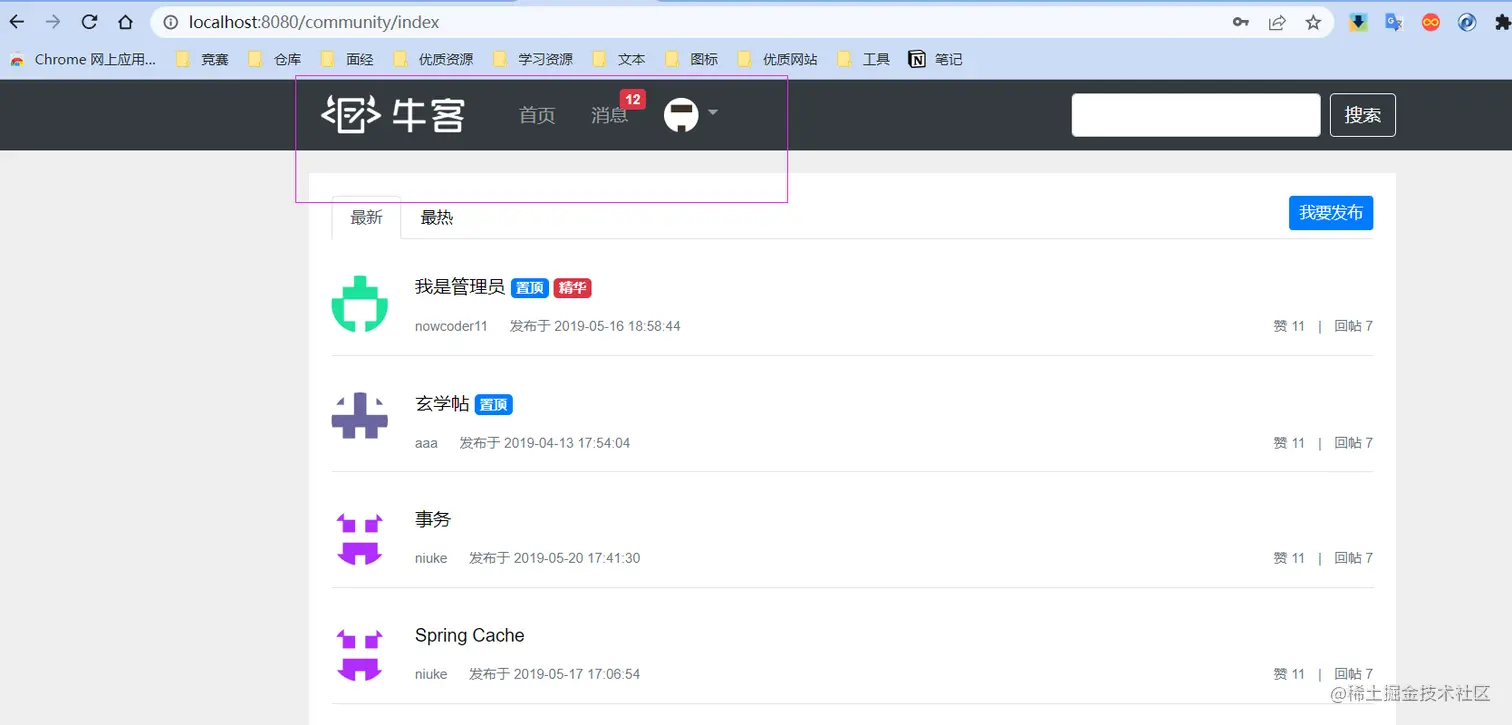Click the browser forward arrow
Image resolution: width=1512 pixels, height=725 pixels.
(53, 22)
